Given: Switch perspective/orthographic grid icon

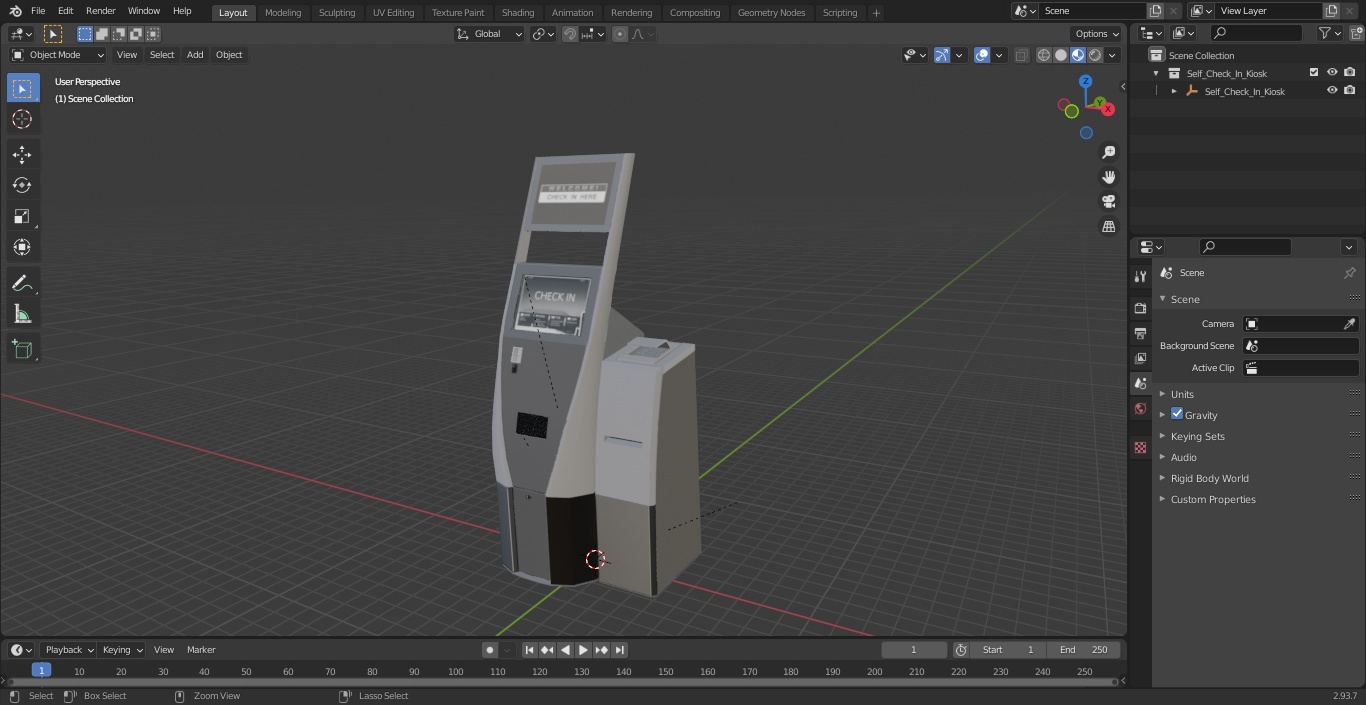Looking at the screenshot, I should (x=1109, y=227).
